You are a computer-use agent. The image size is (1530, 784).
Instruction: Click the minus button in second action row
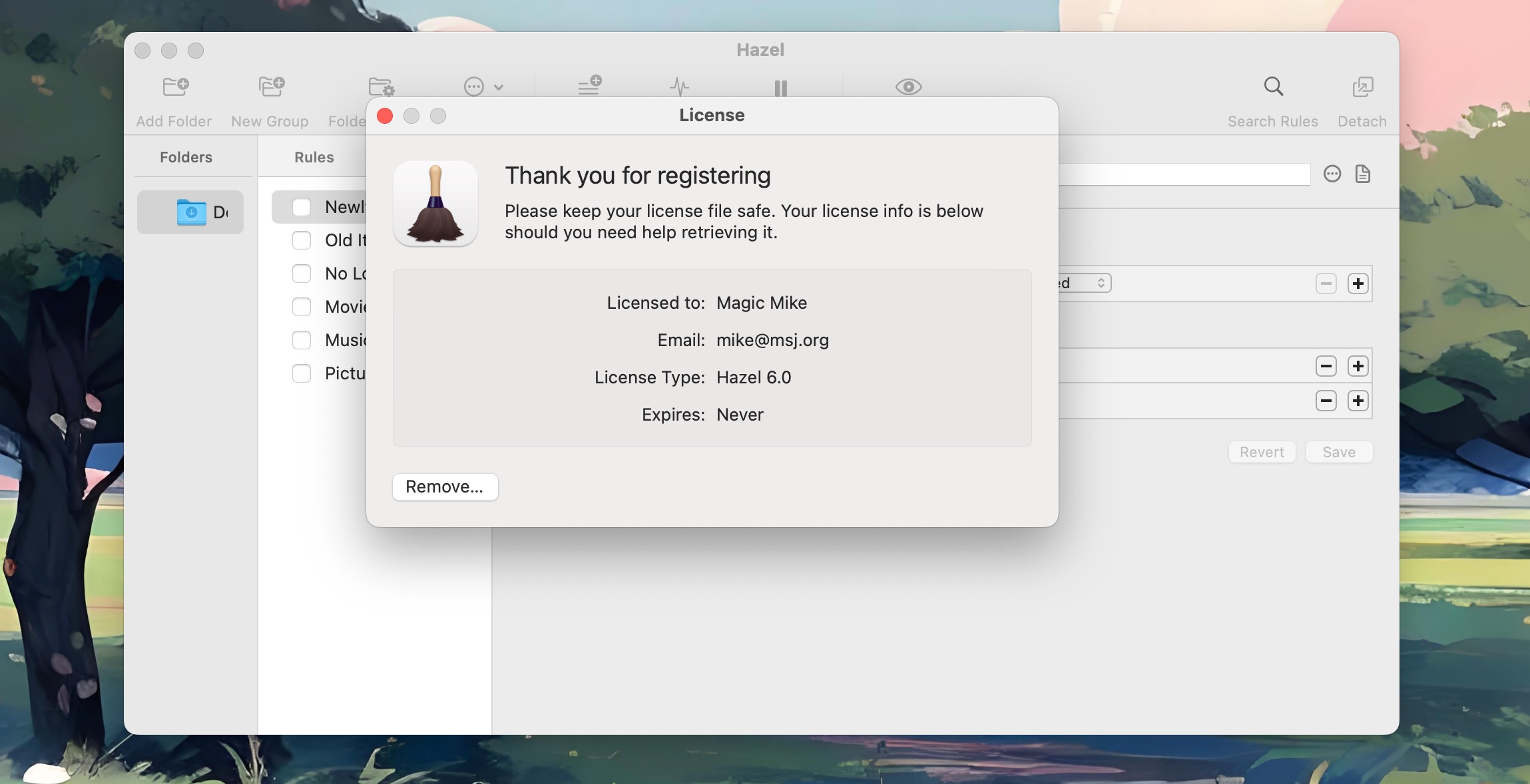(x=1326, y=401)
